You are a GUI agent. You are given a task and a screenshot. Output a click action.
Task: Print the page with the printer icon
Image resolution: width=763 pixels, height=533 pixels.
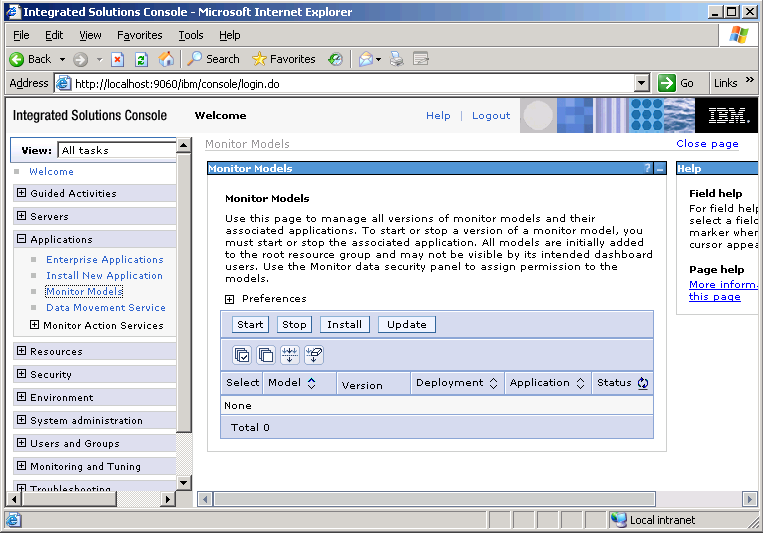(397, 59)
